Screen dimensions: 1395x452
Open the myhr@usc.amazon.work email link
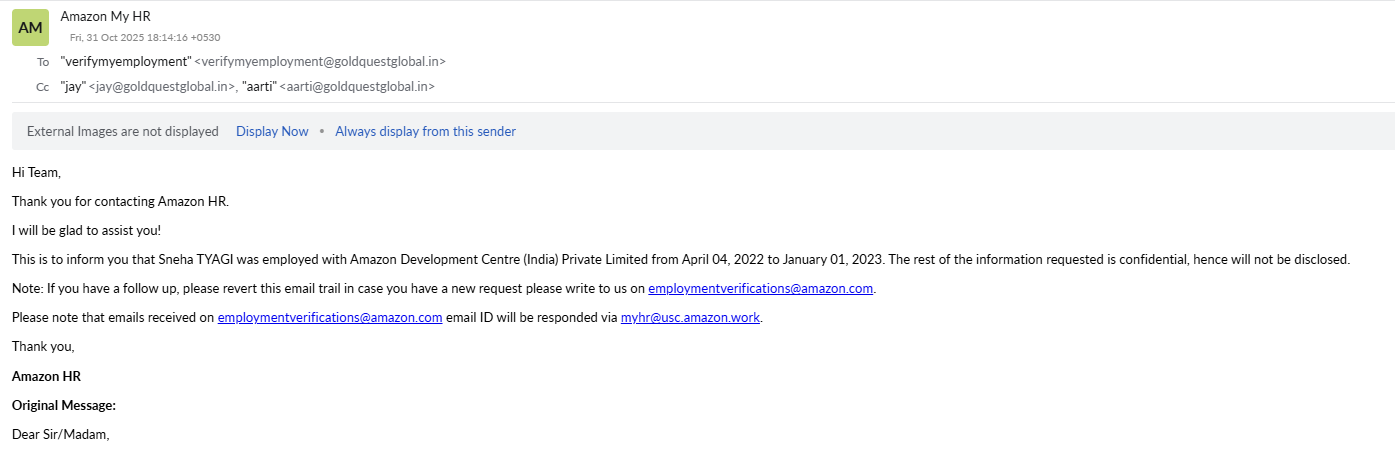[x=690, y=318]
